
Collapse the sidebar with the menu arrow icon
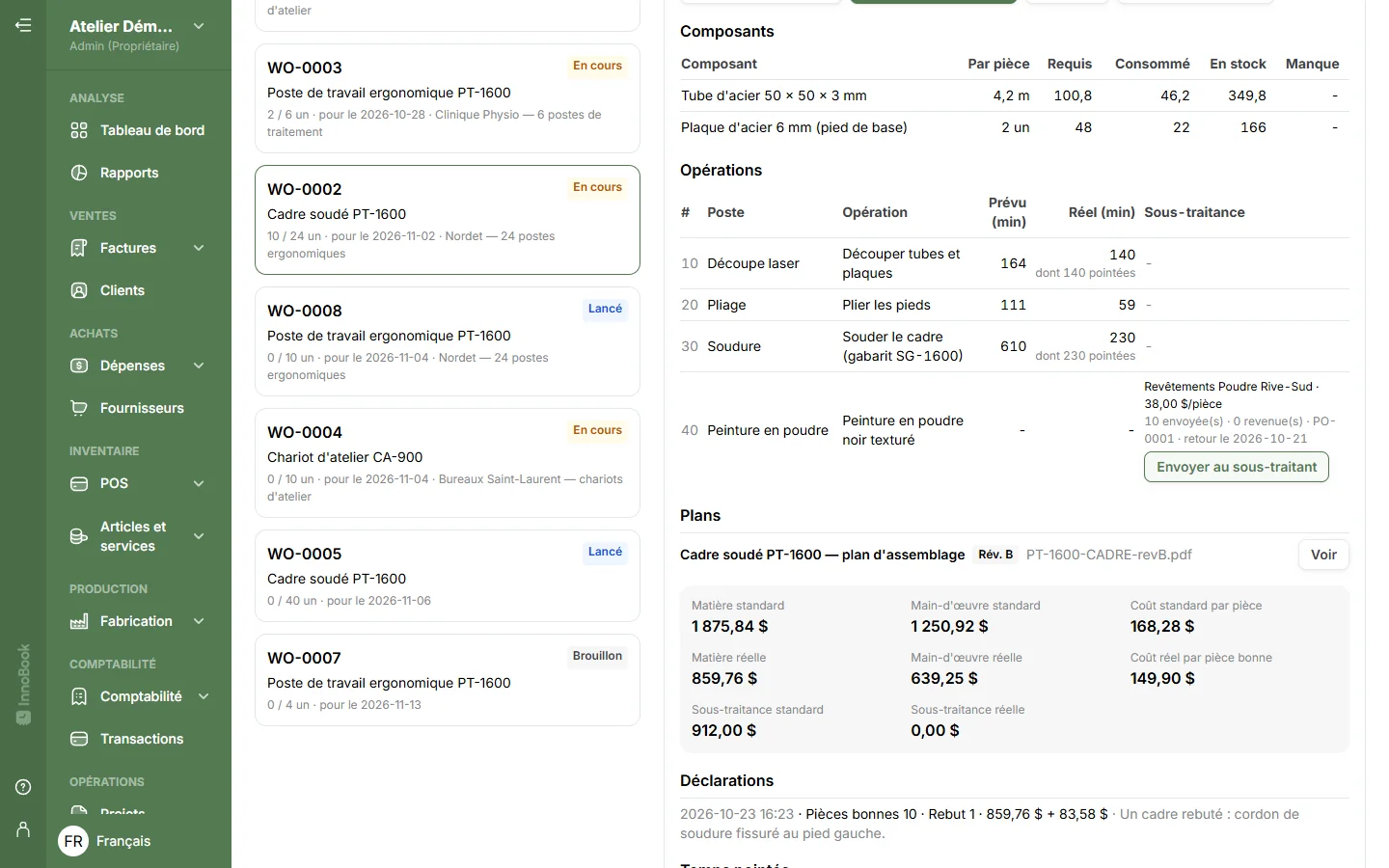coord(23,25)
